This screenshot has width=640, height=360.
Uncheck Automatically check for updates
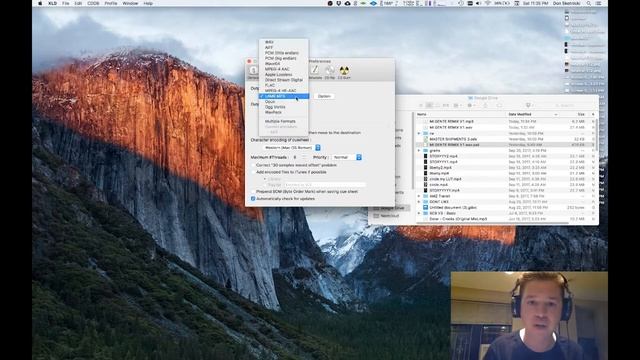coord(253,199)
